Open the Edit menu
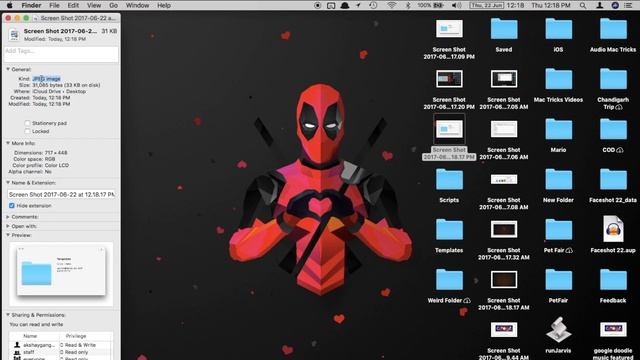 point(73,5)
